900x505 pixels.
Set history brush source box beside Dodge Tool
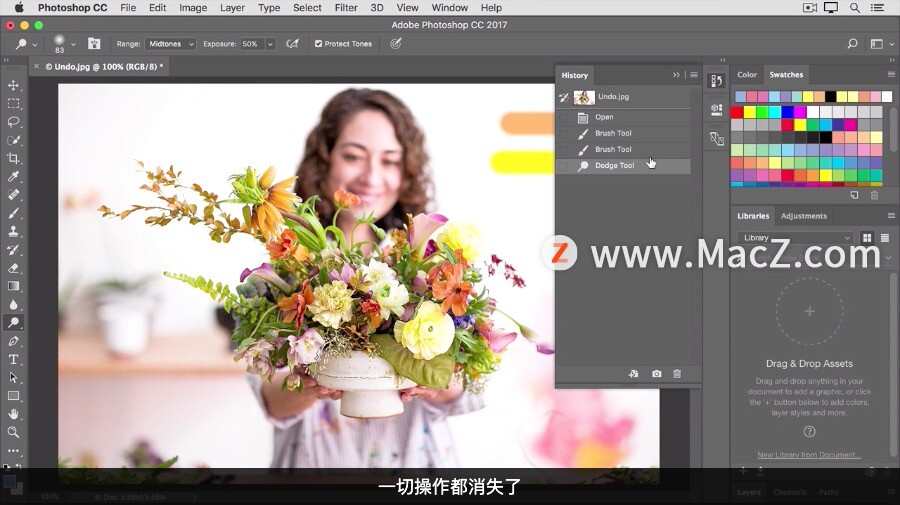(x=564, y=166)
